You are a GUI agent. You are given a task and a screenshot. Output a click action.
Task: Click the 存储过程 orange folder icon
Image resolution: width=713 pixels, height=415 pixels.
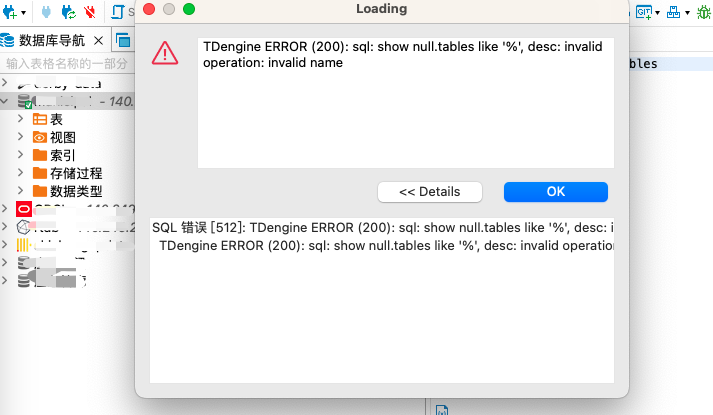(x=40, y=173)
